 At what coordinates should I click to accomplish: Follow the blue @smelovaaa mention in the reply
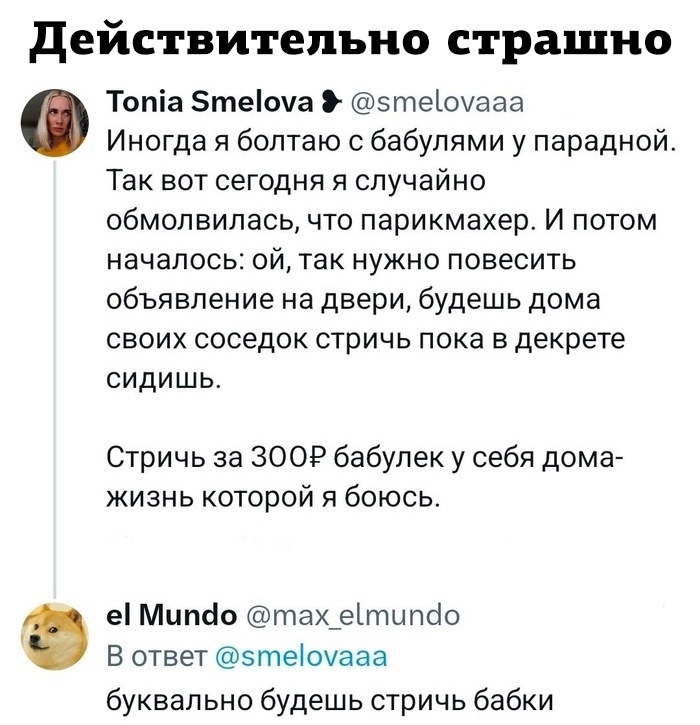[x=301, y=657]
